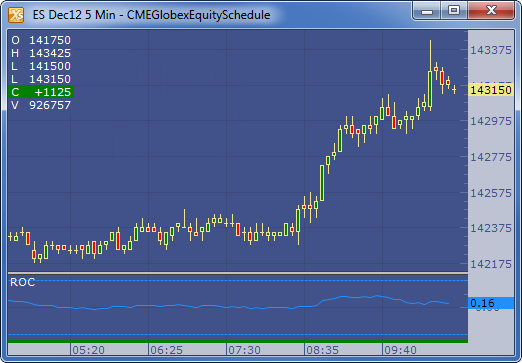
Task: Click the green C +1125 change field
Action: [41, 92]
